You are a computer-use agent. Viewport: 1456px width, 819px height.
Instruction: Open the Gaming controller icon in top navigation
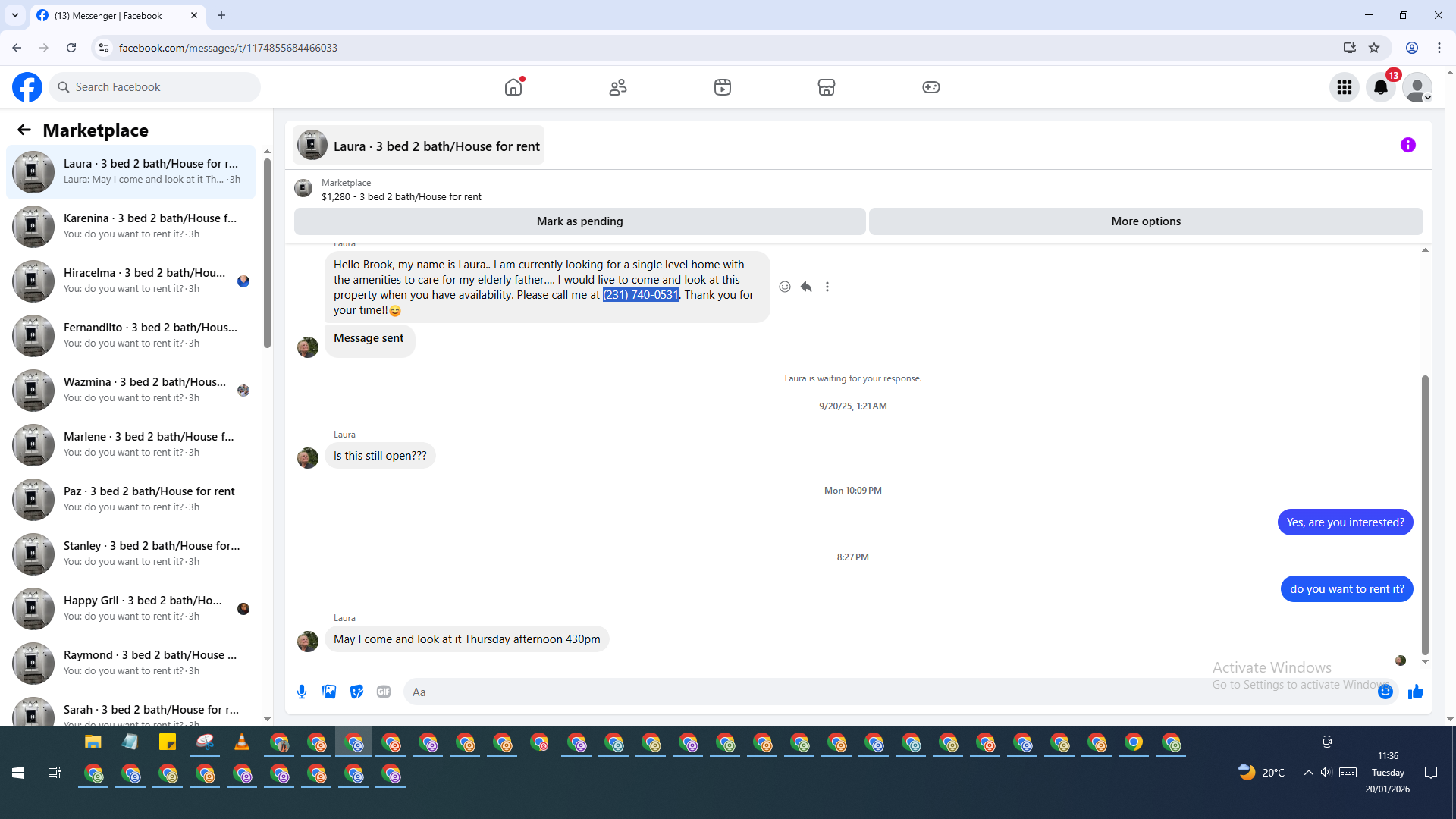coord(931,87)
